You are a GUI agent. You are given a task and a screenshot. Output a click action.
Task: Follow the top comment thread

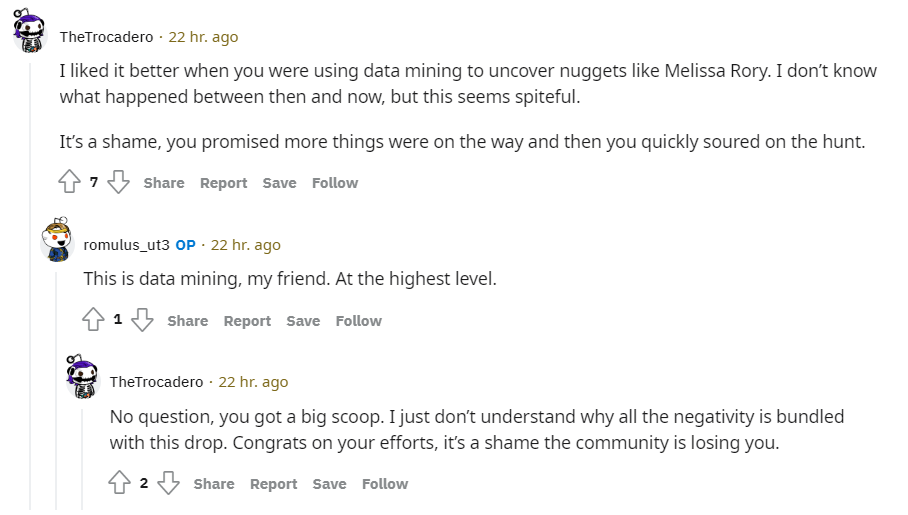335,183
